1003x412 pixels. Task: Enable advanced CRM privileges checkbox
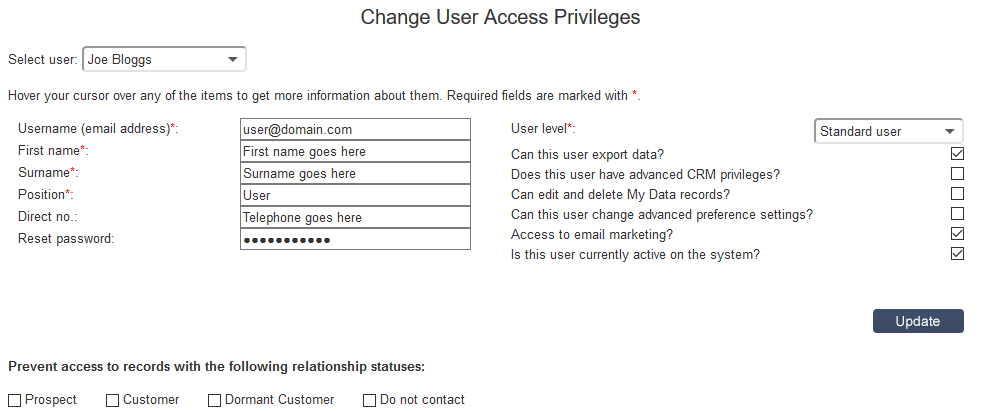coord(957,174)
